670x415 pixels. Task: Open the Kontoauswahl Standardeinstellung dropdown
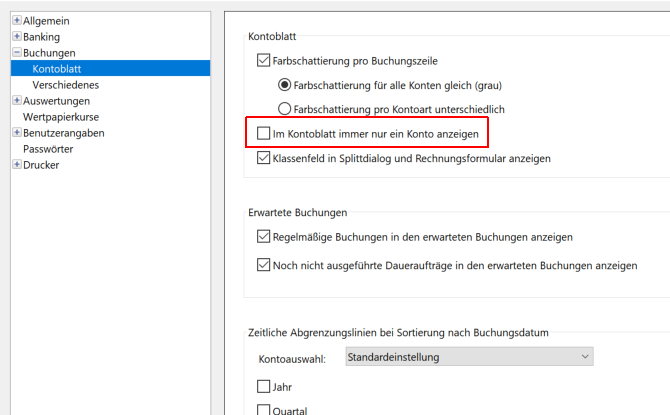pos(469,356)
